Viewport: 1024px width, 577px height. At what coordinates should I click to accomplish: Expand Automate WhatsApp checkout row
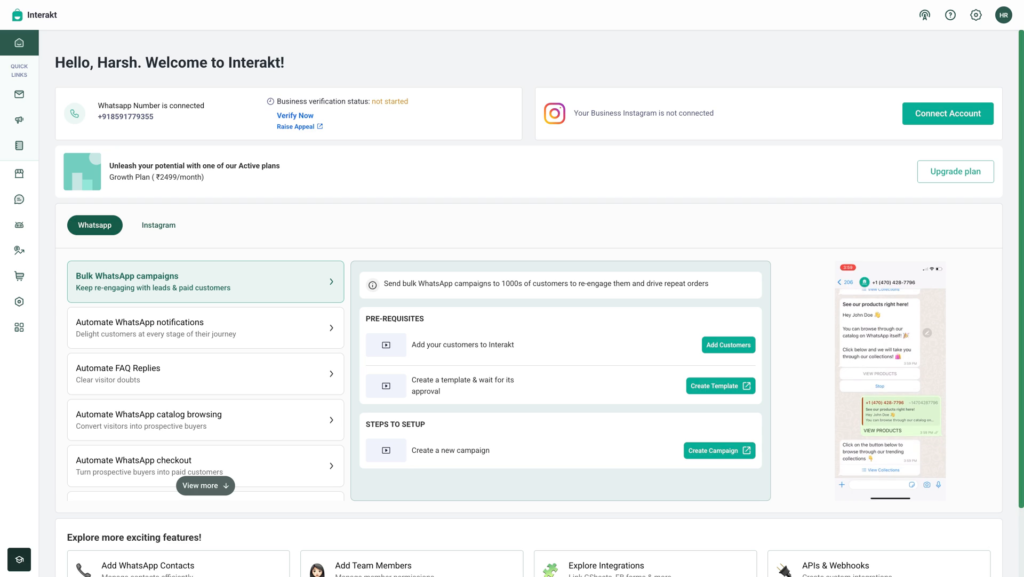tap(205, 466)
